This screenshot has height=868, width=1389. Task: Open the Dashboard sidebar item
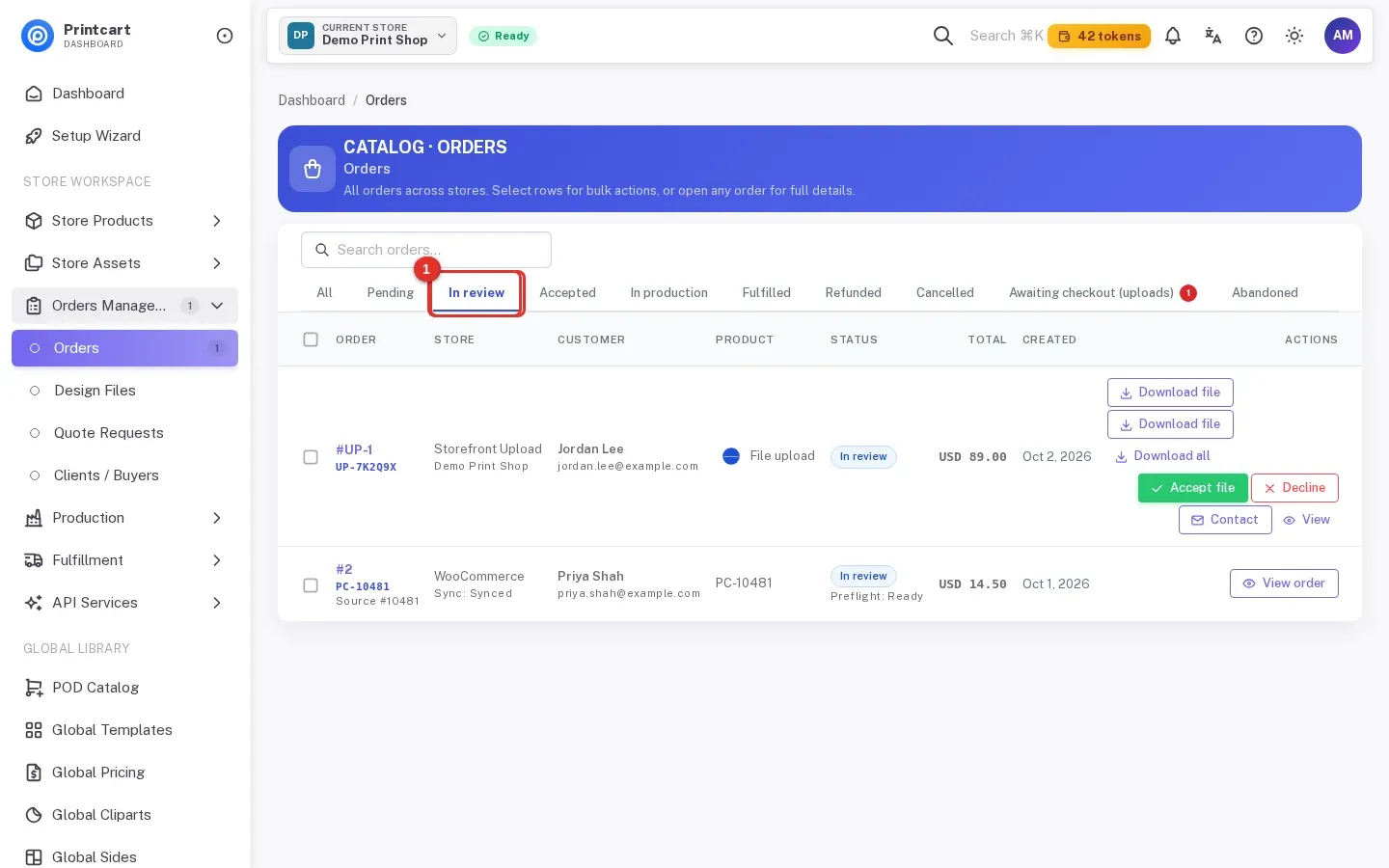click(124, 94)
